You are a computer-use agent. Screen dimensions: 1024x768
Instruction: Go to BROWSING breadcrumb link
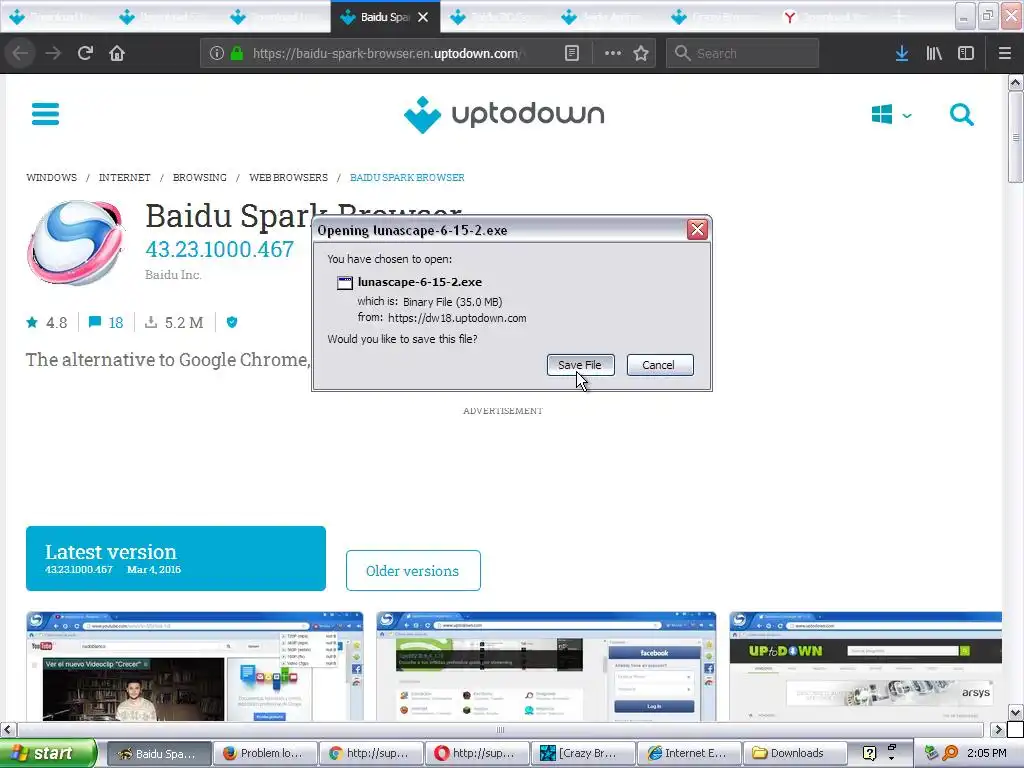pyautogui.click(x=200, y=178)
